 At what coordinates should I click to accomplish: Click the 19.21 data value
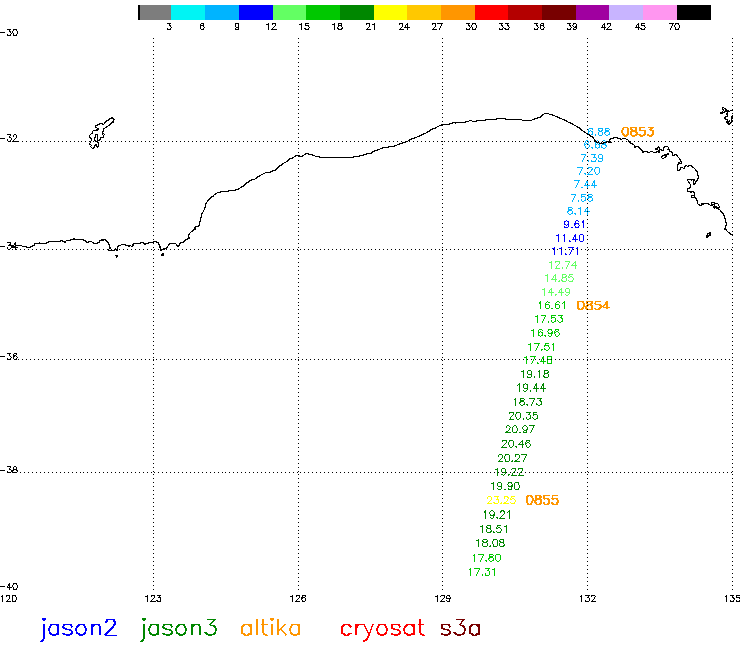click(497, 515)
